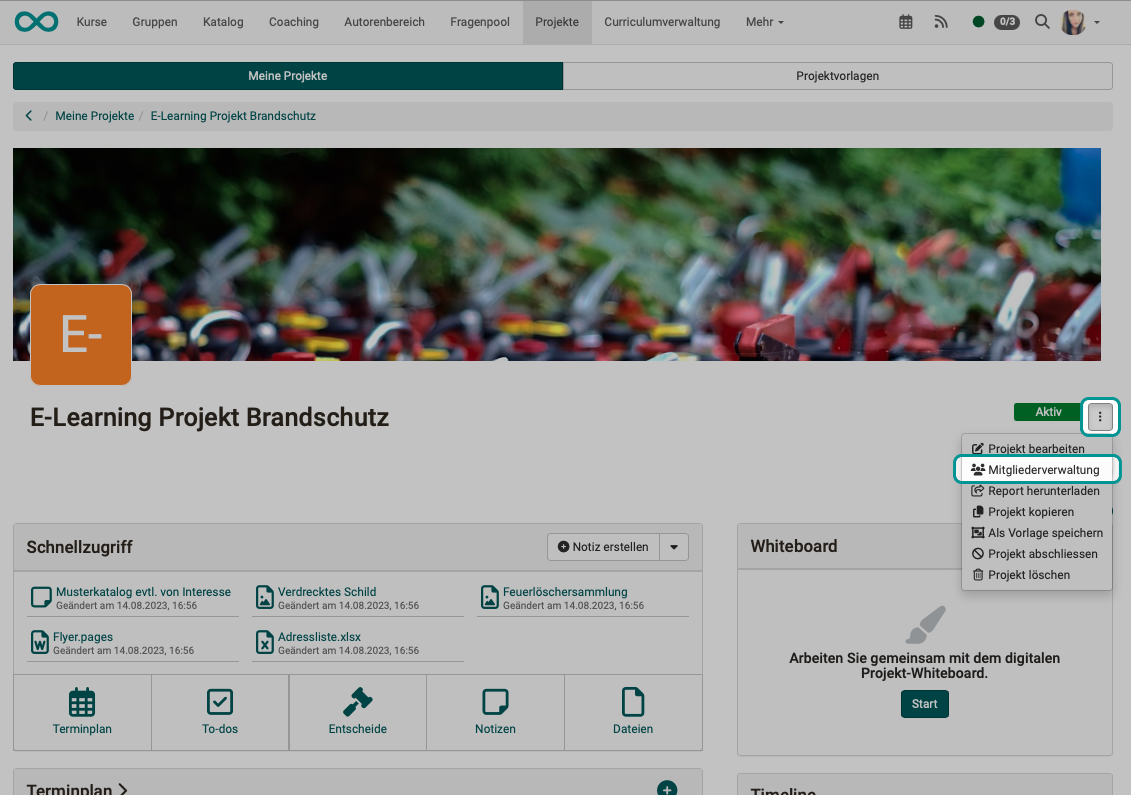Expand the Terminplan section heading
1131x795 pixels.
(74, 788)
